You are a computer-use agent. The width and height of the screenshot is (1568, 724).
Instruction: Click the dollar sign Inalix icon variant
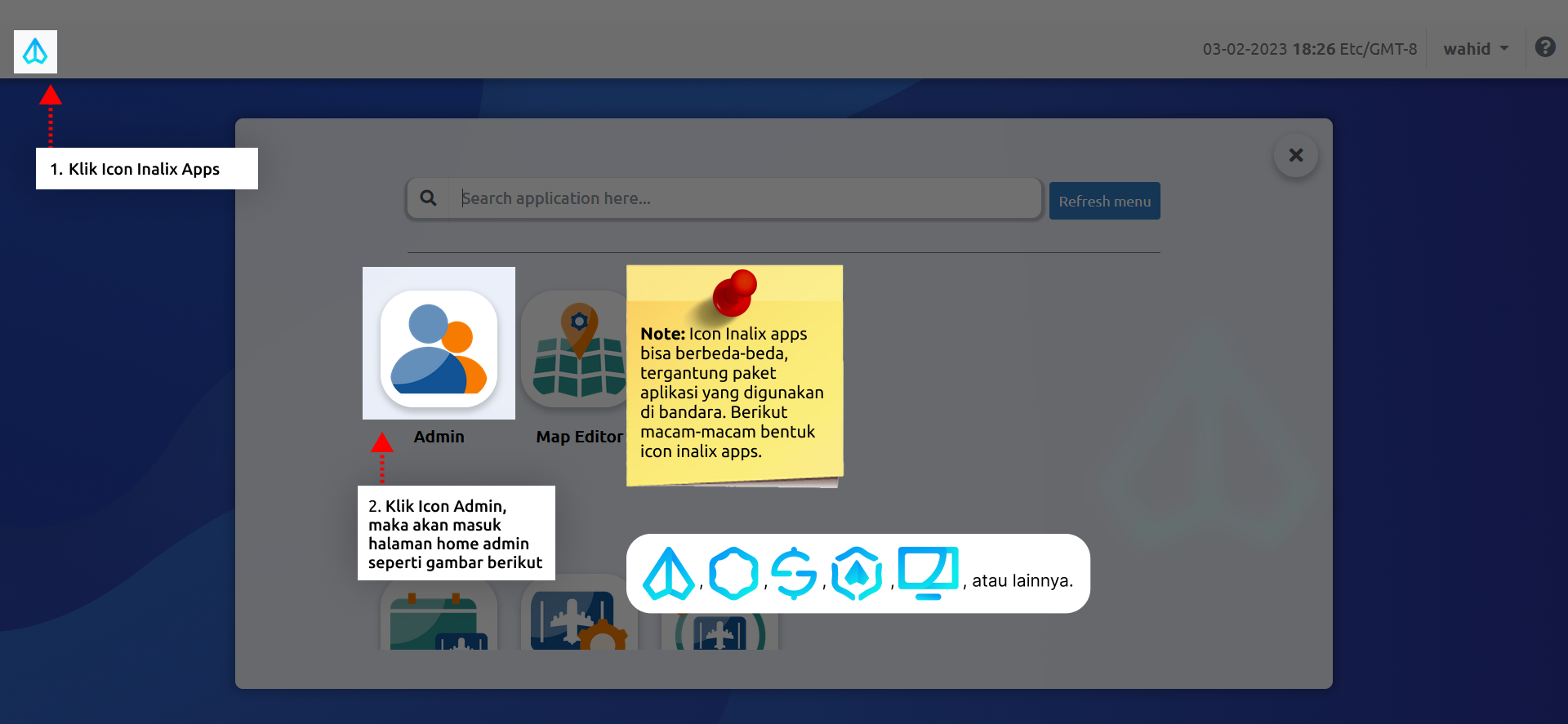(x=794, y=573)
